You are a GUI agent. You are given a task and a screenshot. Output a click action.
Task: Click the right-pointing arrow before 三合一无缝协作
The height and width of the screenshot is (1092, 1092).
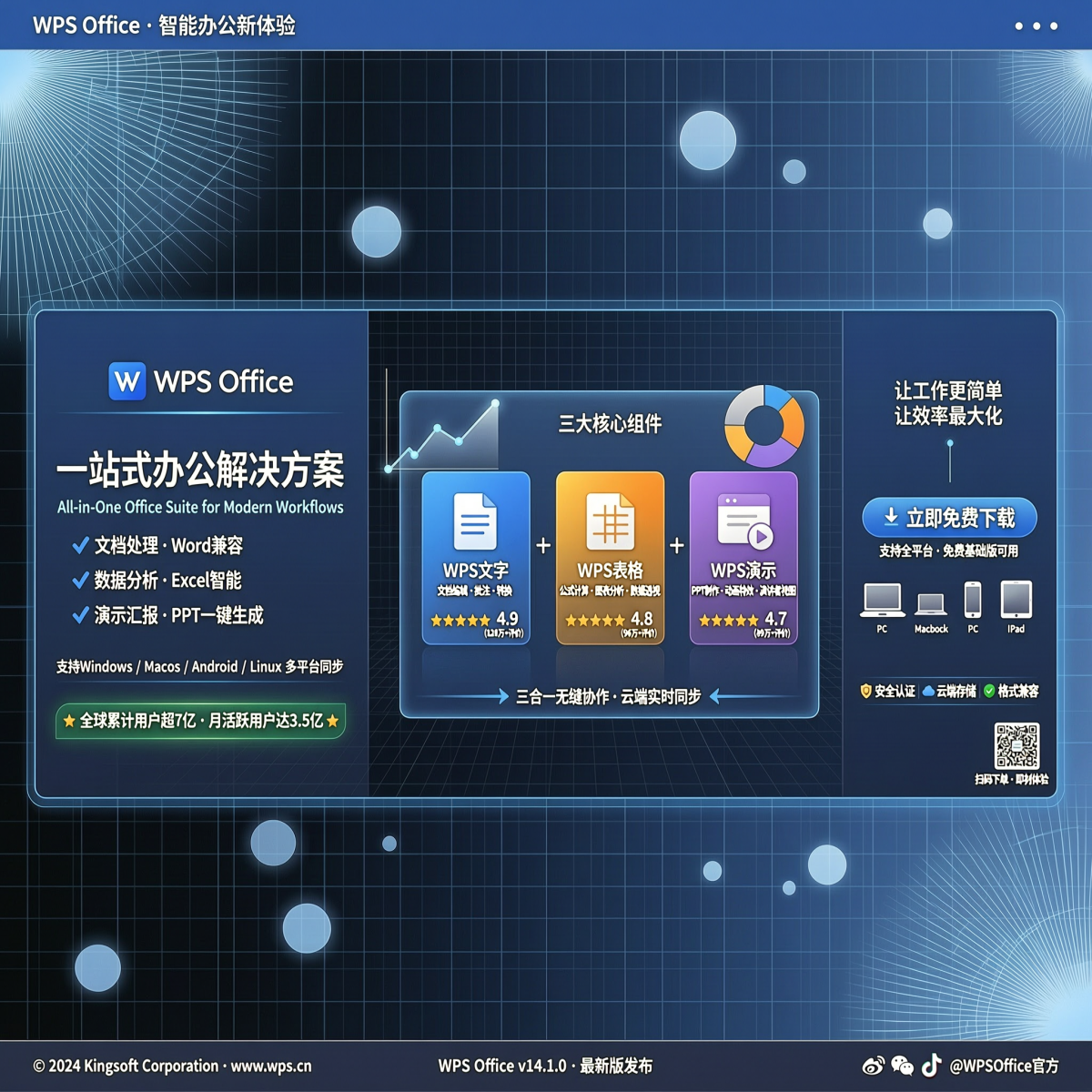463,697
